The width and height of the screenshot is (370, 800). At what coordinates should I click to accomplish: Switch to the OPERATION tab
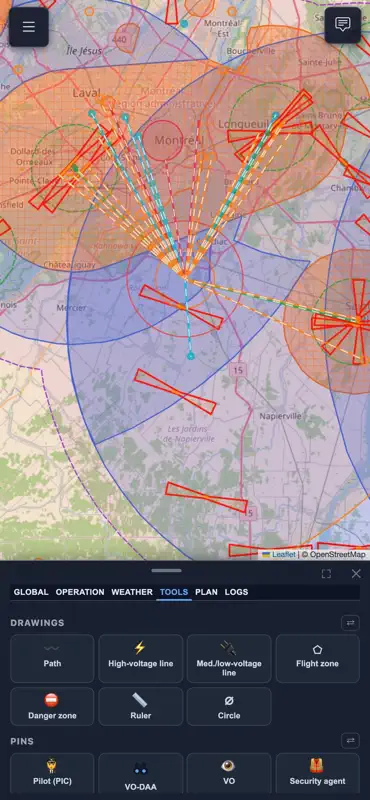click(x=80, y=592)
